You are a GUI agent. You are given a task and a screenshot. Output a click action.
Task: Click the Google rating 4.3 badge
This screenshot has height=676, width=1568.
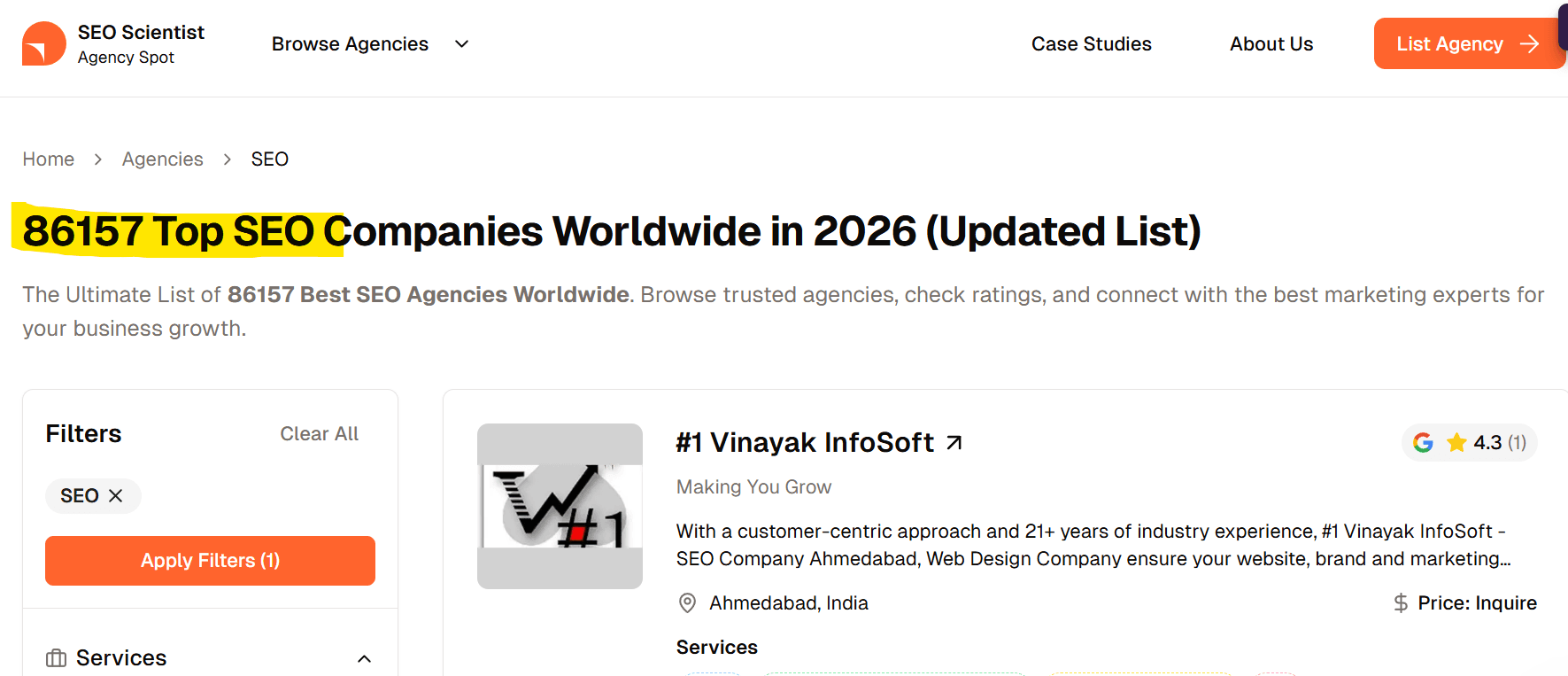pyautogui.click(x=1469, y=443)
